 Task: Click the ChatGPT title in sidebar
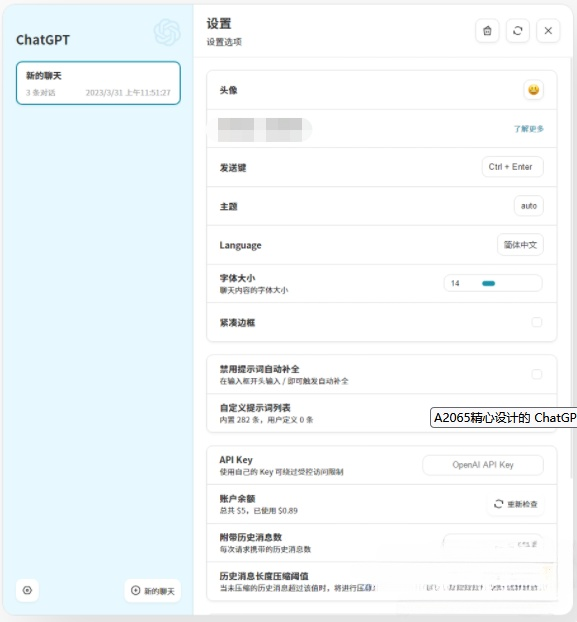43,40
